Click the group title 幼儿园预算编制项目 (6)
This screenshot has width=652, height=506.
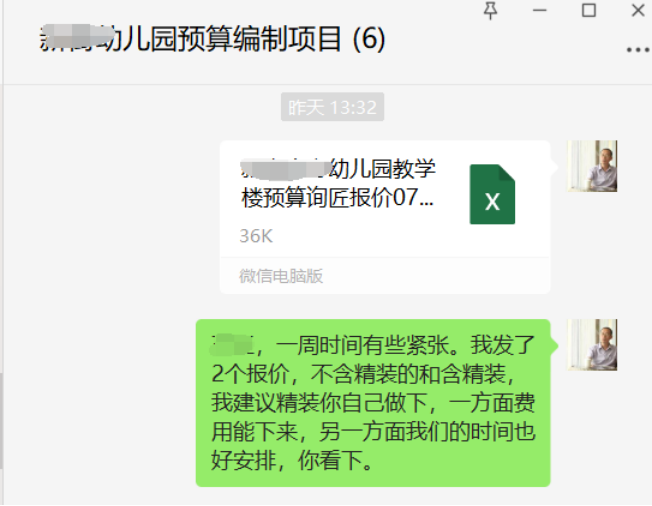[212, 39]
